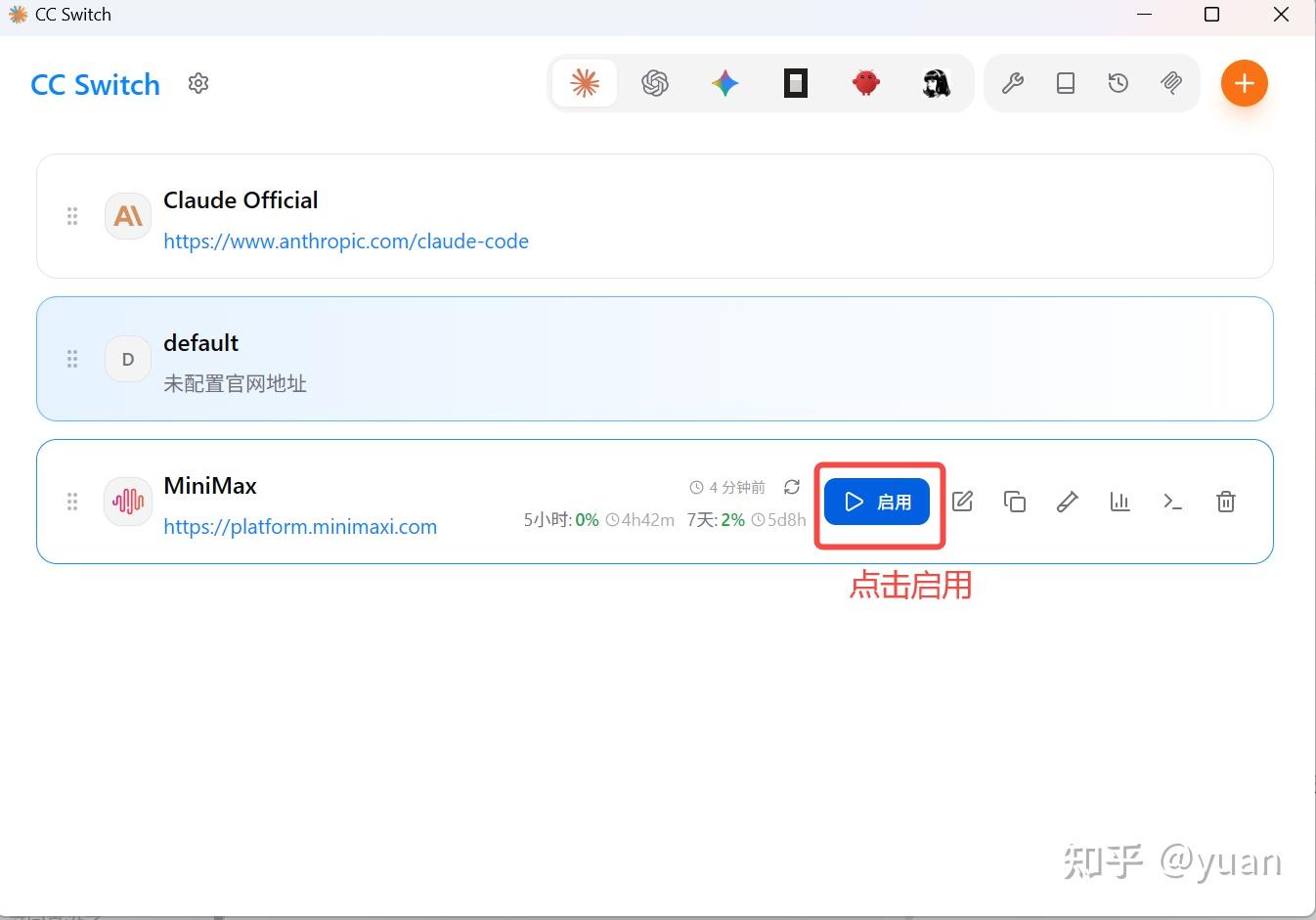1316x920 pixels.
Task: Delete the MiniMax provider
Action: click(1226, 502)
